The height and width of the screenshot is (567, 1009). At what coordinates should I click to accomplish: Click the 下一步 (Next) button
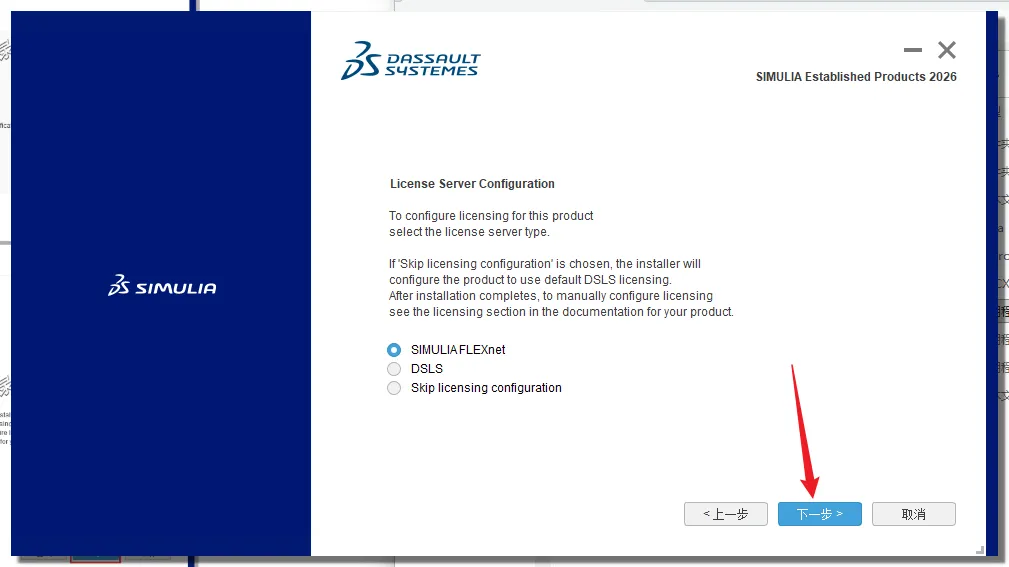pyautogui.click(x=819, y=514)
